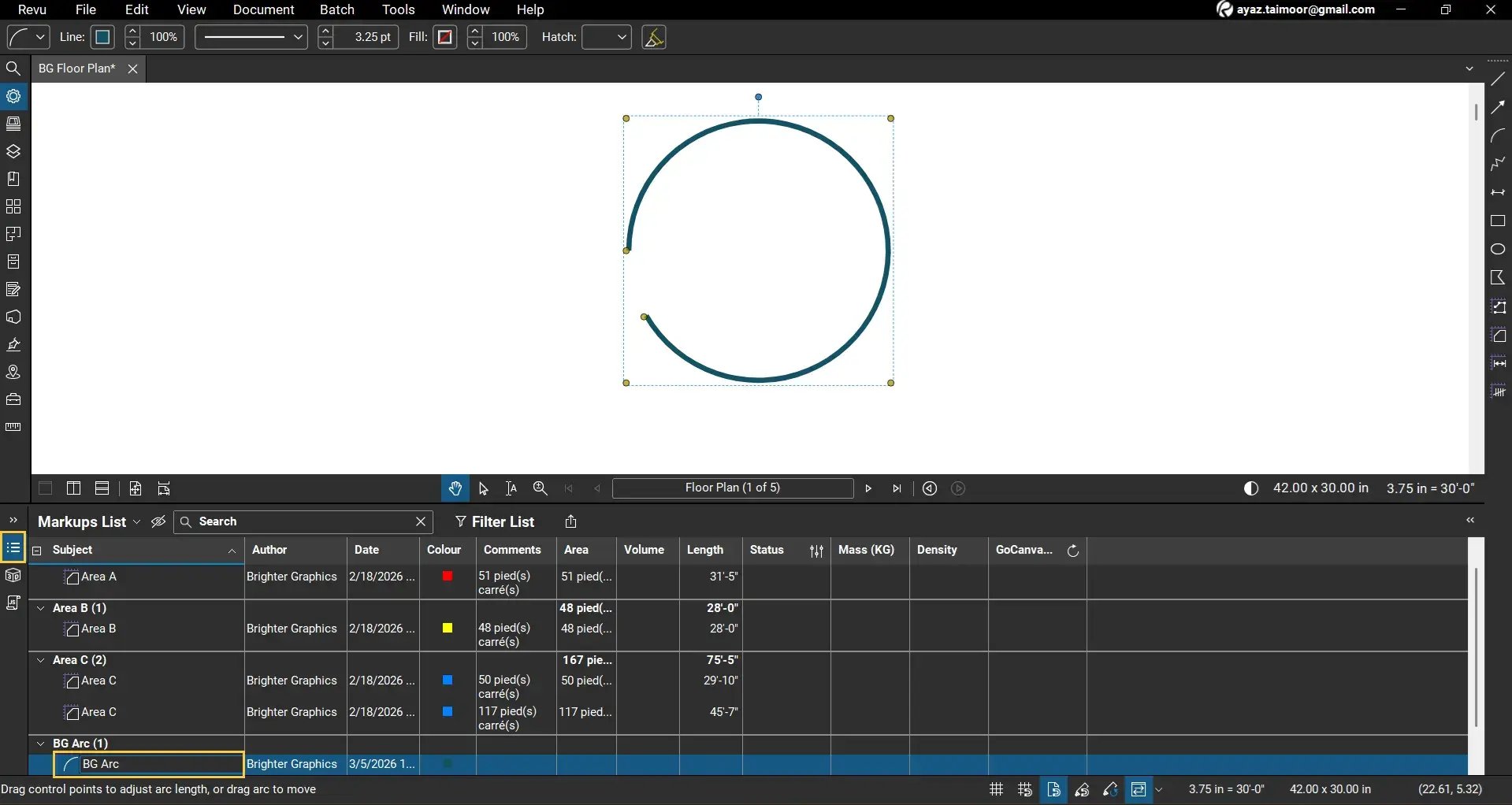Toggle grid display in status bar
This screenshot has height=805, width=1512.
tap(995, 789)
